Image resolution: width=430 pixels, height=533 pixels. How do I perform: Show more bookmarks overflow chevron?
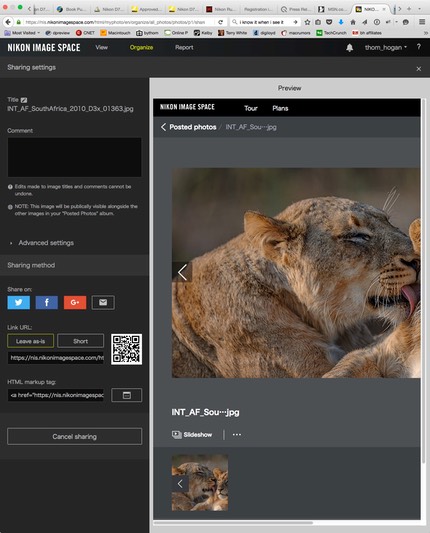pyautogui.click(x=426, y=33)
